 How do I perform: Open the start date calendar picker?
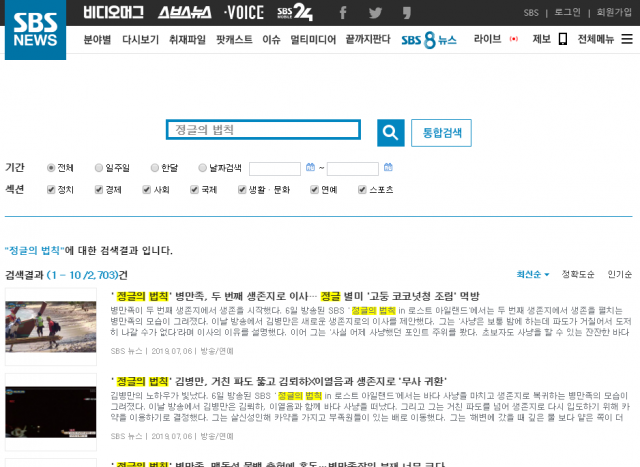click(308, 168)
